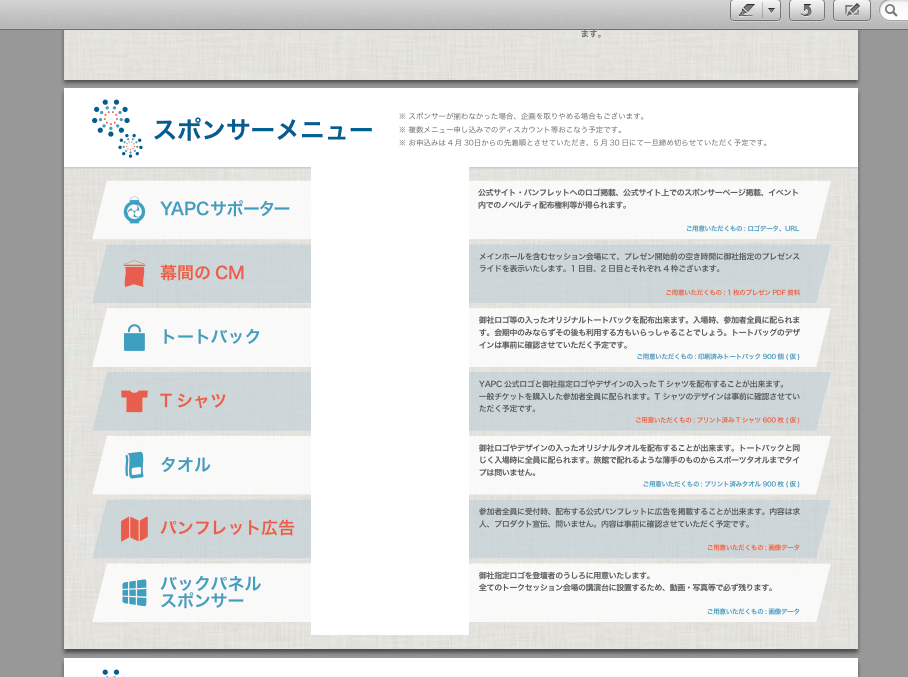Show the markup edit toolbar

(x=851, y=10)
